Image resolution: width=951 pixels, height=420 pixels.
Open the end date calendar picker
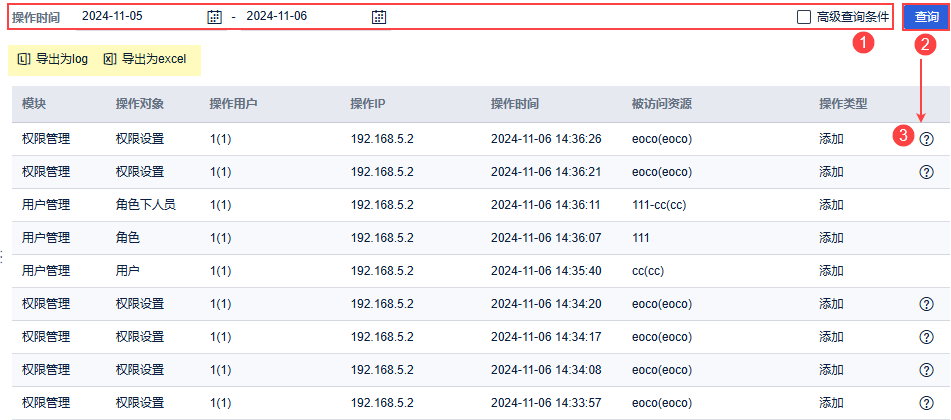(378, 17)
